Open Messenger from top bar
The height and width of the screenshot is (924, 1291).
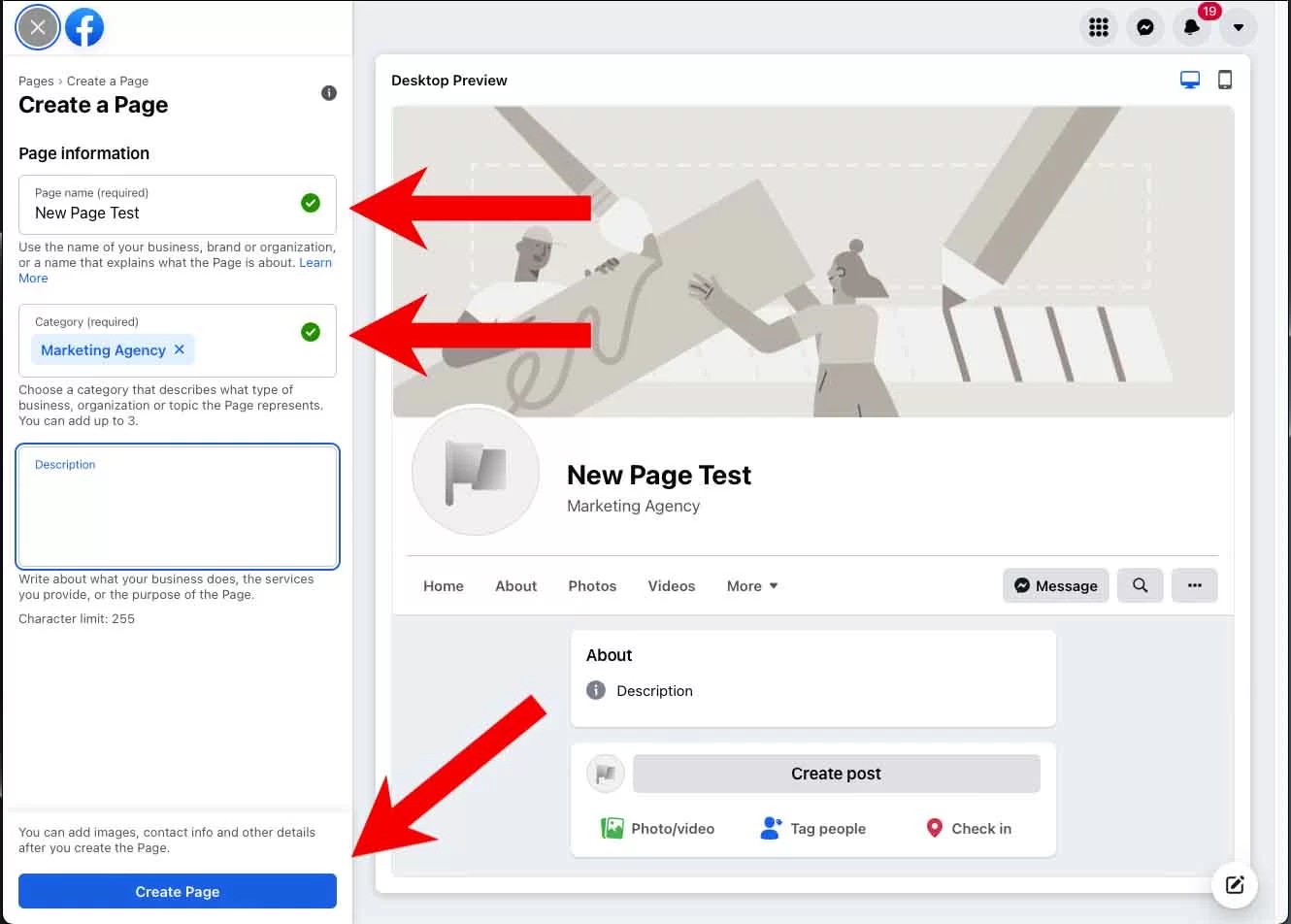coord(1145,27)
